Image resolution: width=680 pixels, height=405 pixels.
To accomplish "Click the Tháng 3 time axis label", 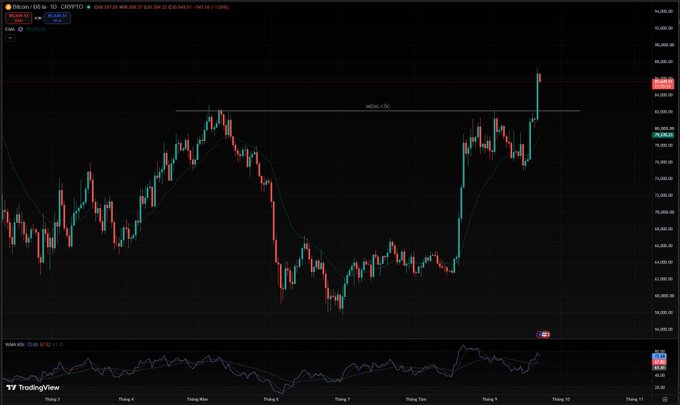I will coord(52,399).
